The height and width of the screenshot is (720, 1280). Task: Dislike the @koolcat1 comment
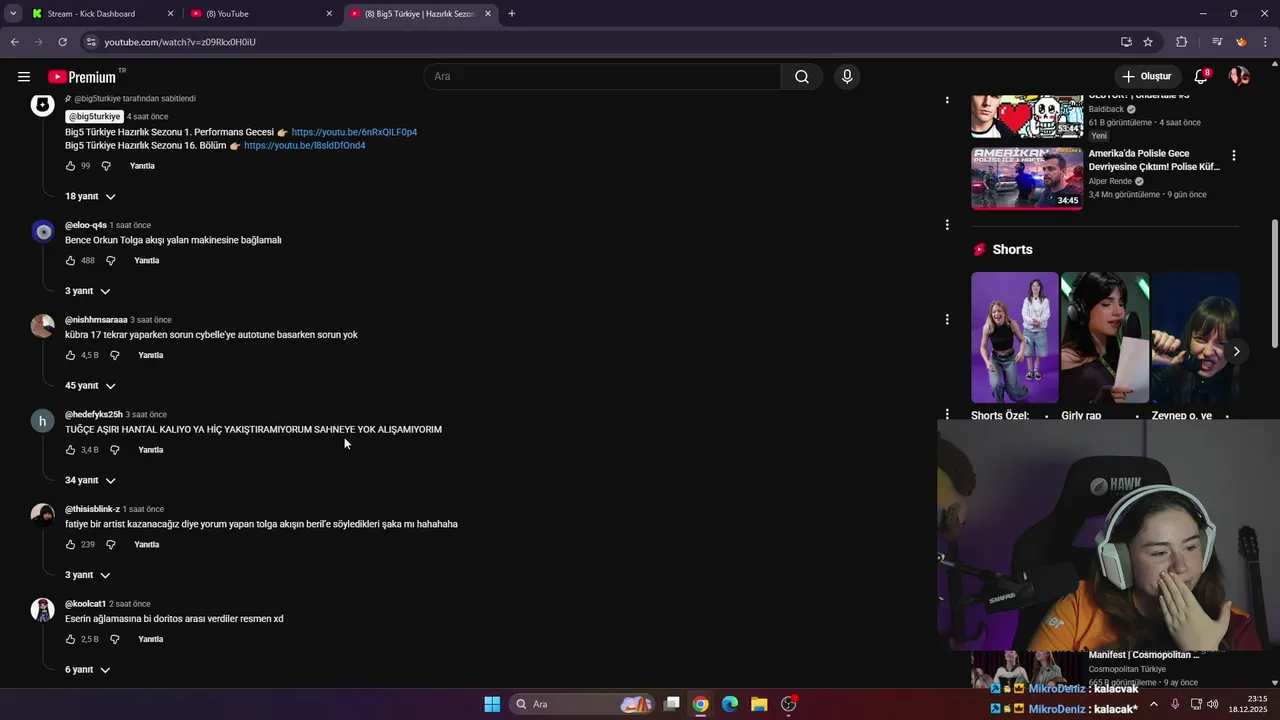[x=114, y=639]
